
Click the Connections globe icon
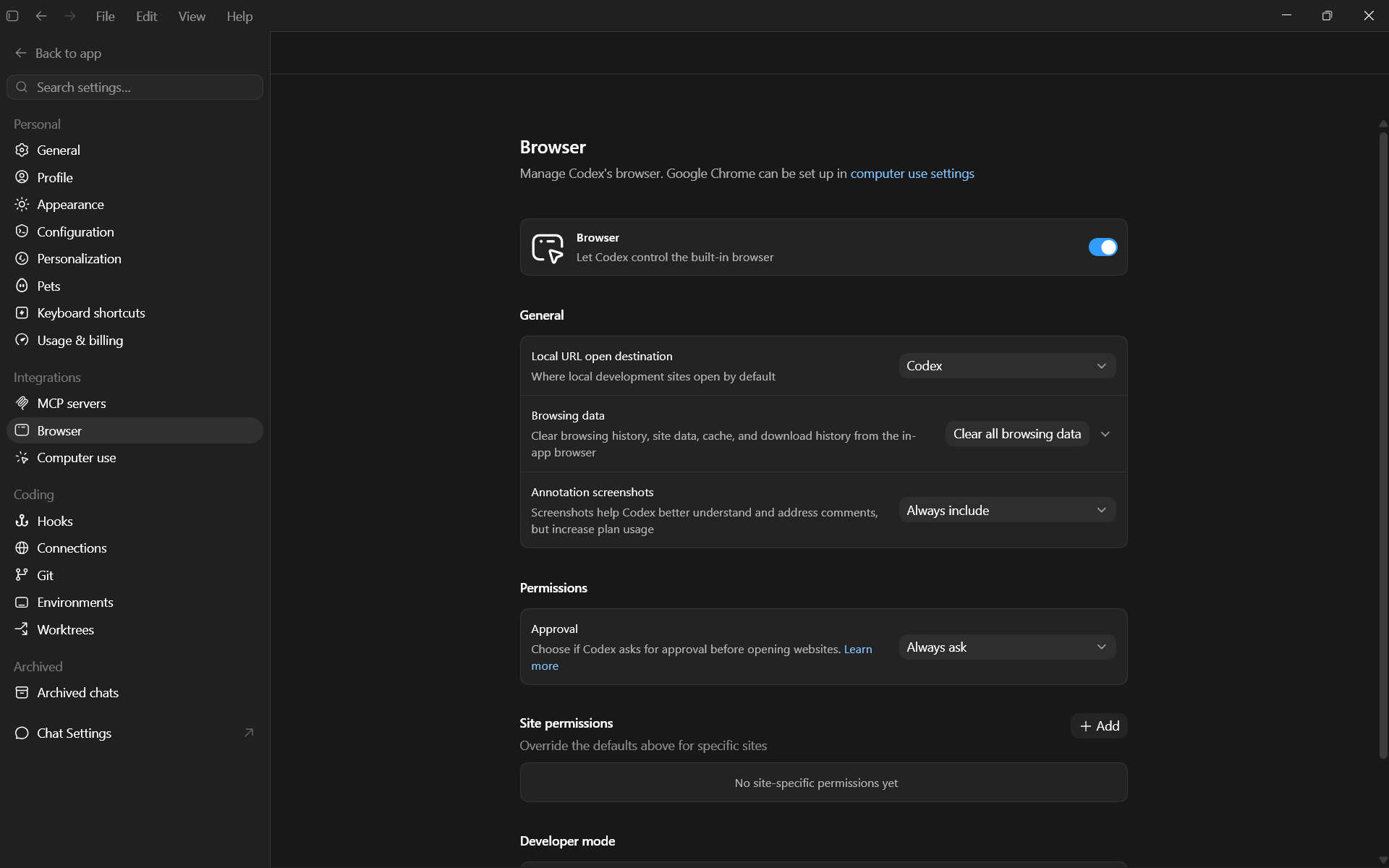22,548
